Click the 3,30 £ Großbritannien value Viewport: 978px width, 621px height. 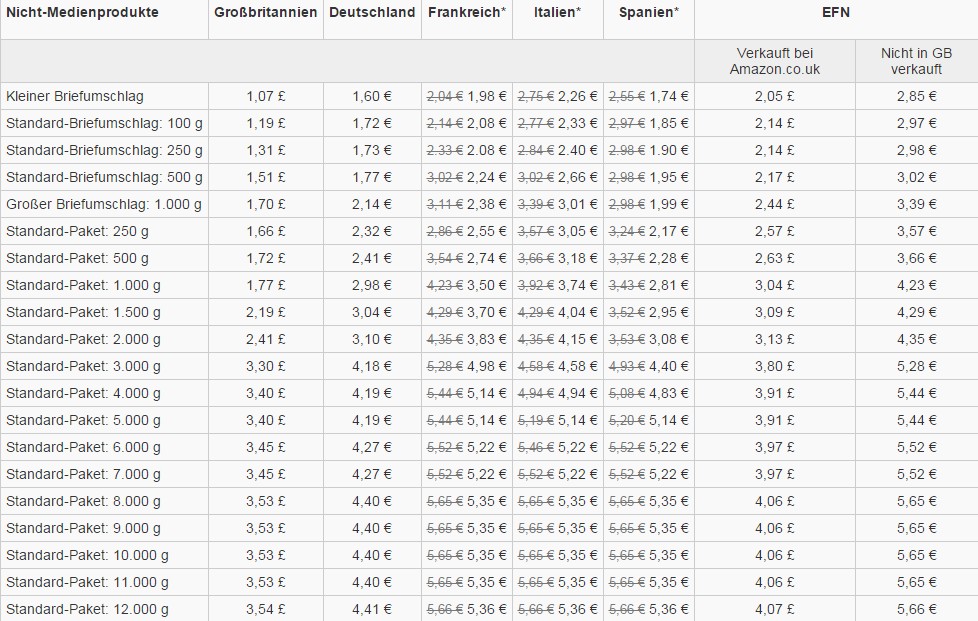266,366
